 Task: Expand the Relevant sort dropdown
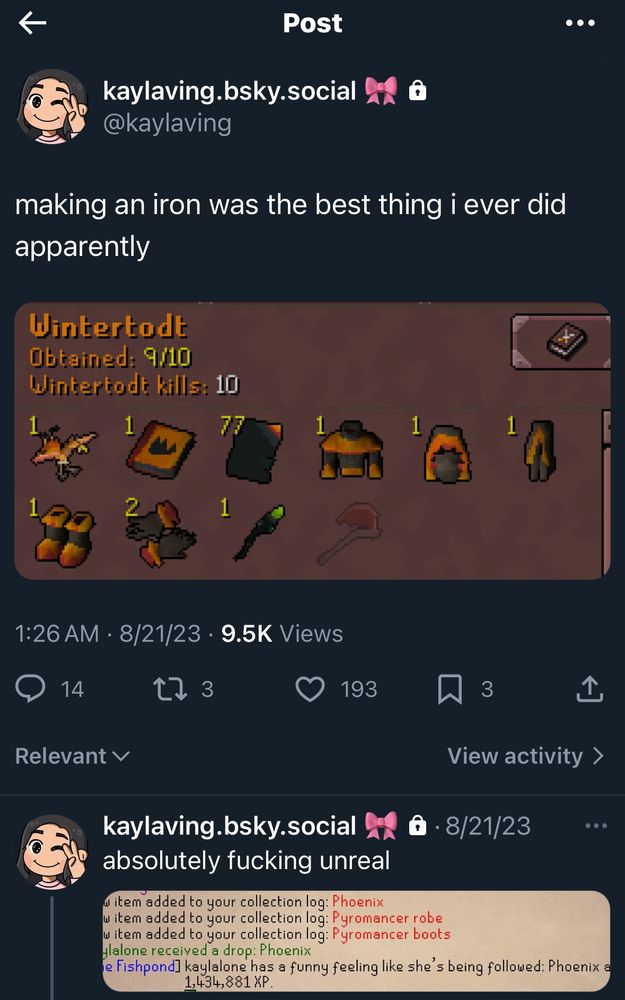pos(72,756)
